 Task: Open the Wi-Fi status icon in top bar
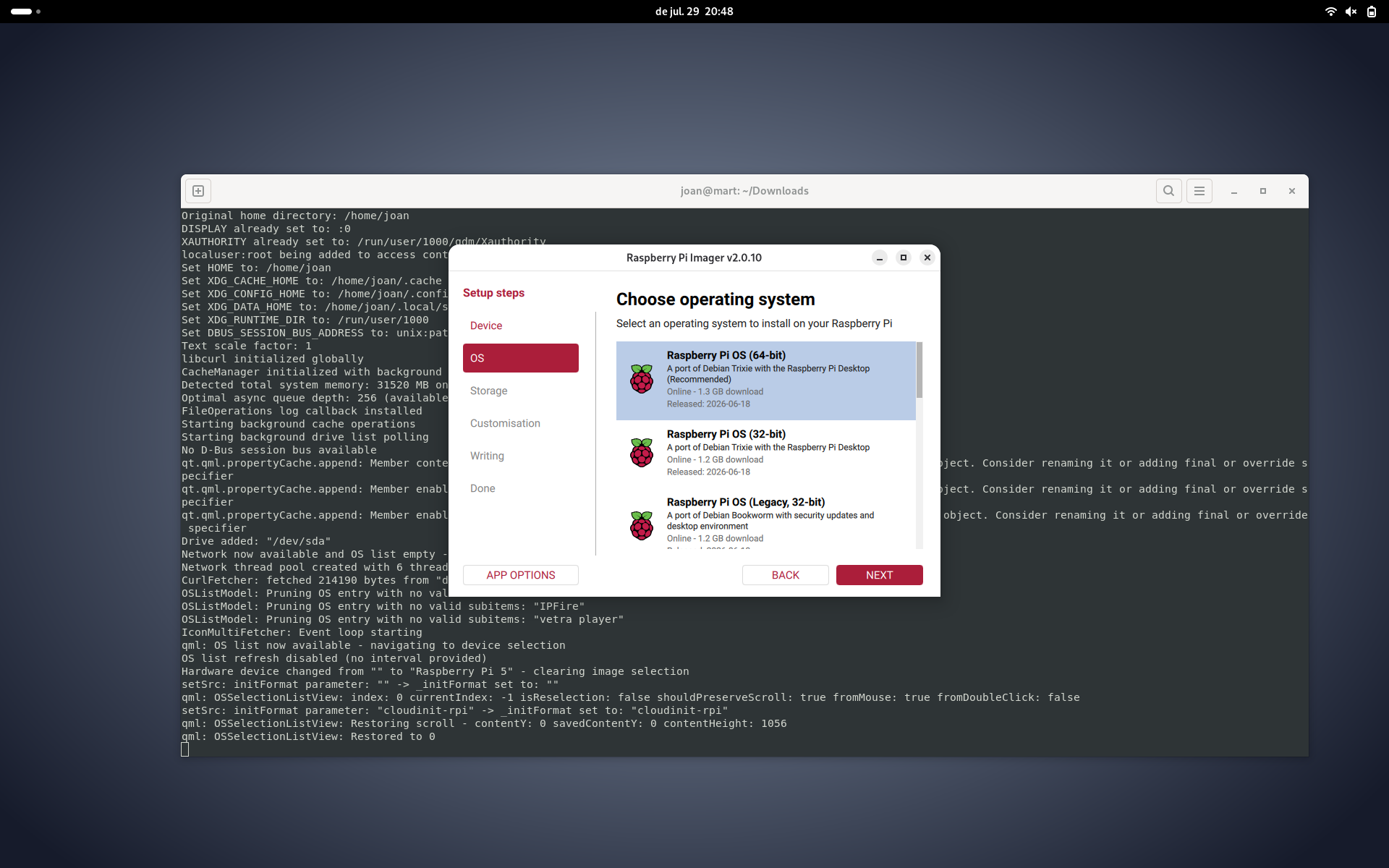[1330, 12]
